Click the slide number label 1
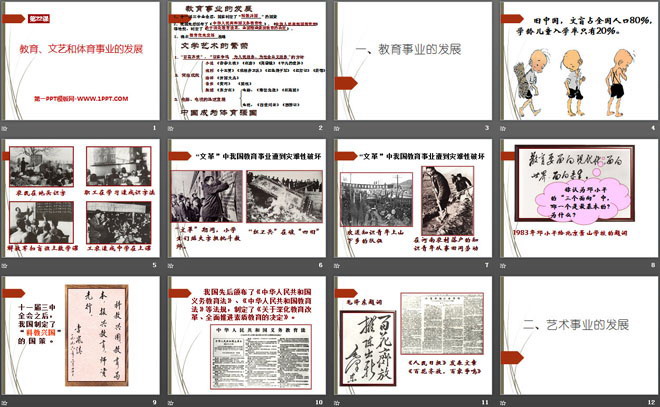660x407 pixels. point(154,128)
